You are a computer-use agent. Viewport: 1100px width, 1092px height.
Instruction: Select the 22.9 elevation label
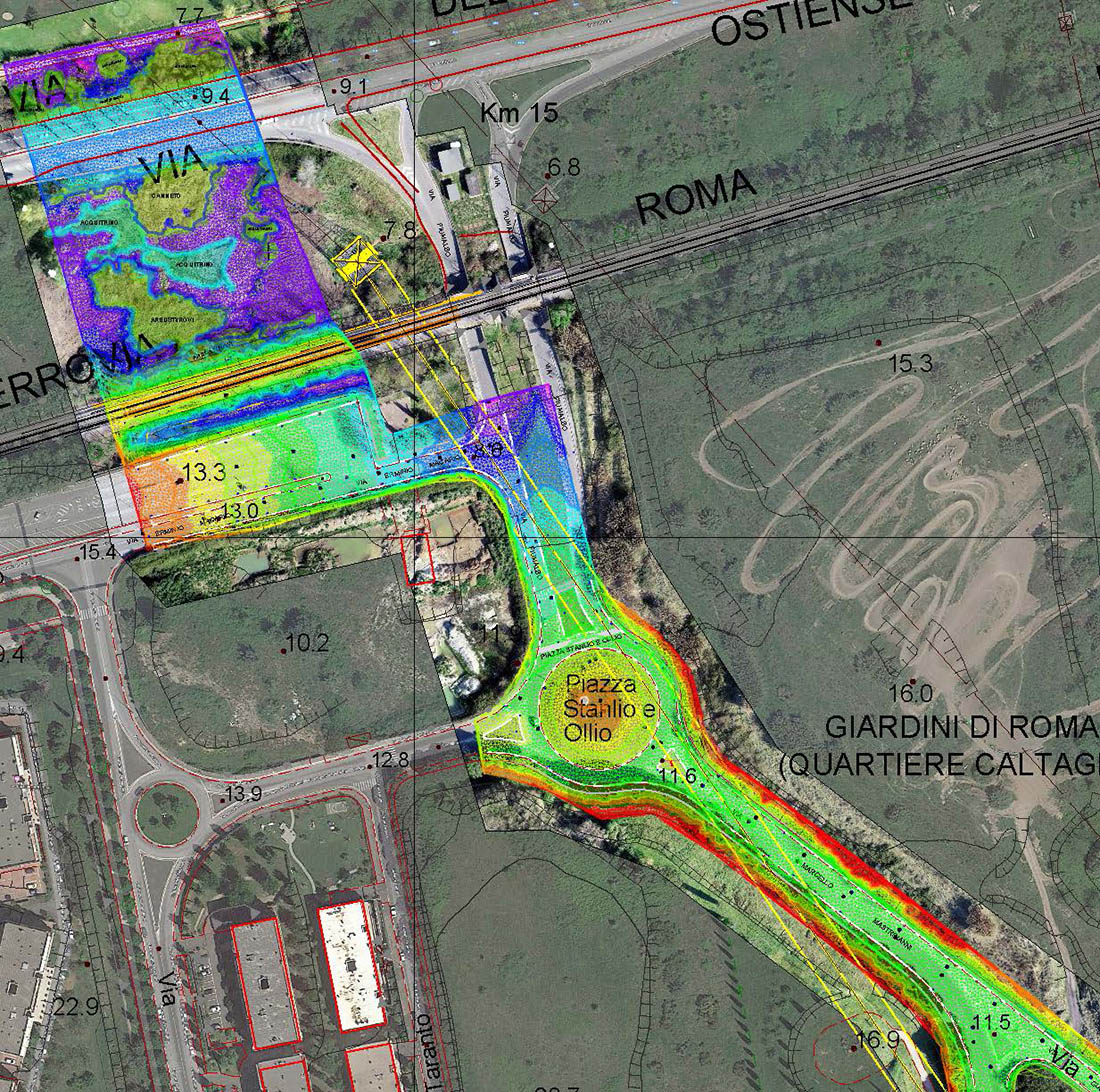click(x=76, y=1007)
